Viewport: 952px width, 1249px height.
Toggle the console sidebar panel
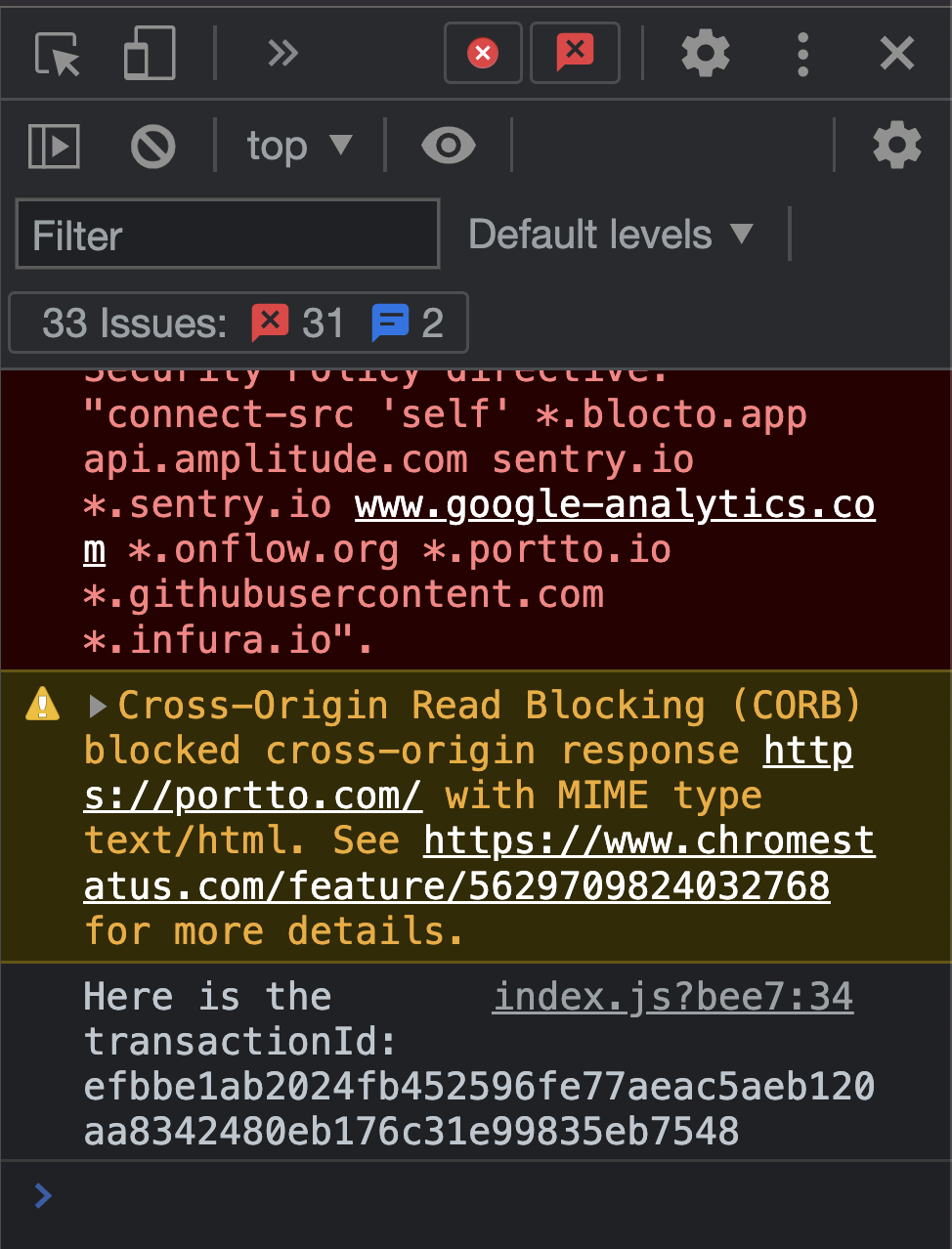click(x=54, y=147)
